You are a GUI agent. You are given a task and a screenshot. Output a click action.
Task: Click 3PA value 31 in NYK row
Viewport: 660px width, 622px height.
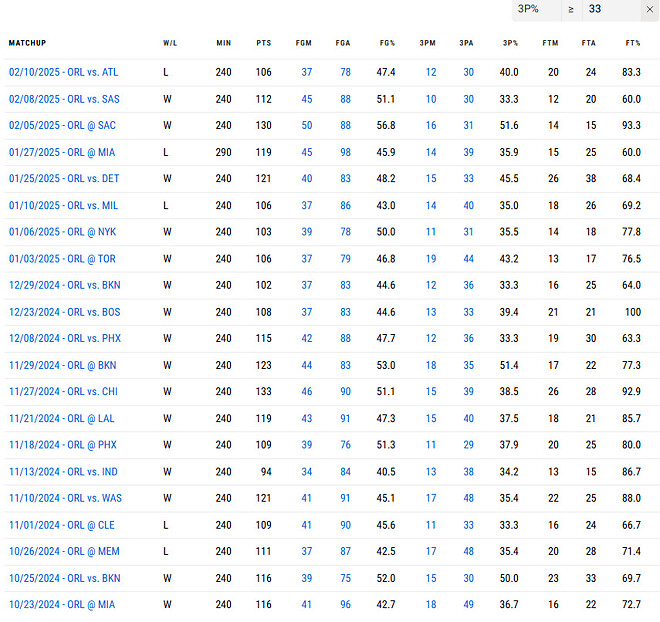468,232
